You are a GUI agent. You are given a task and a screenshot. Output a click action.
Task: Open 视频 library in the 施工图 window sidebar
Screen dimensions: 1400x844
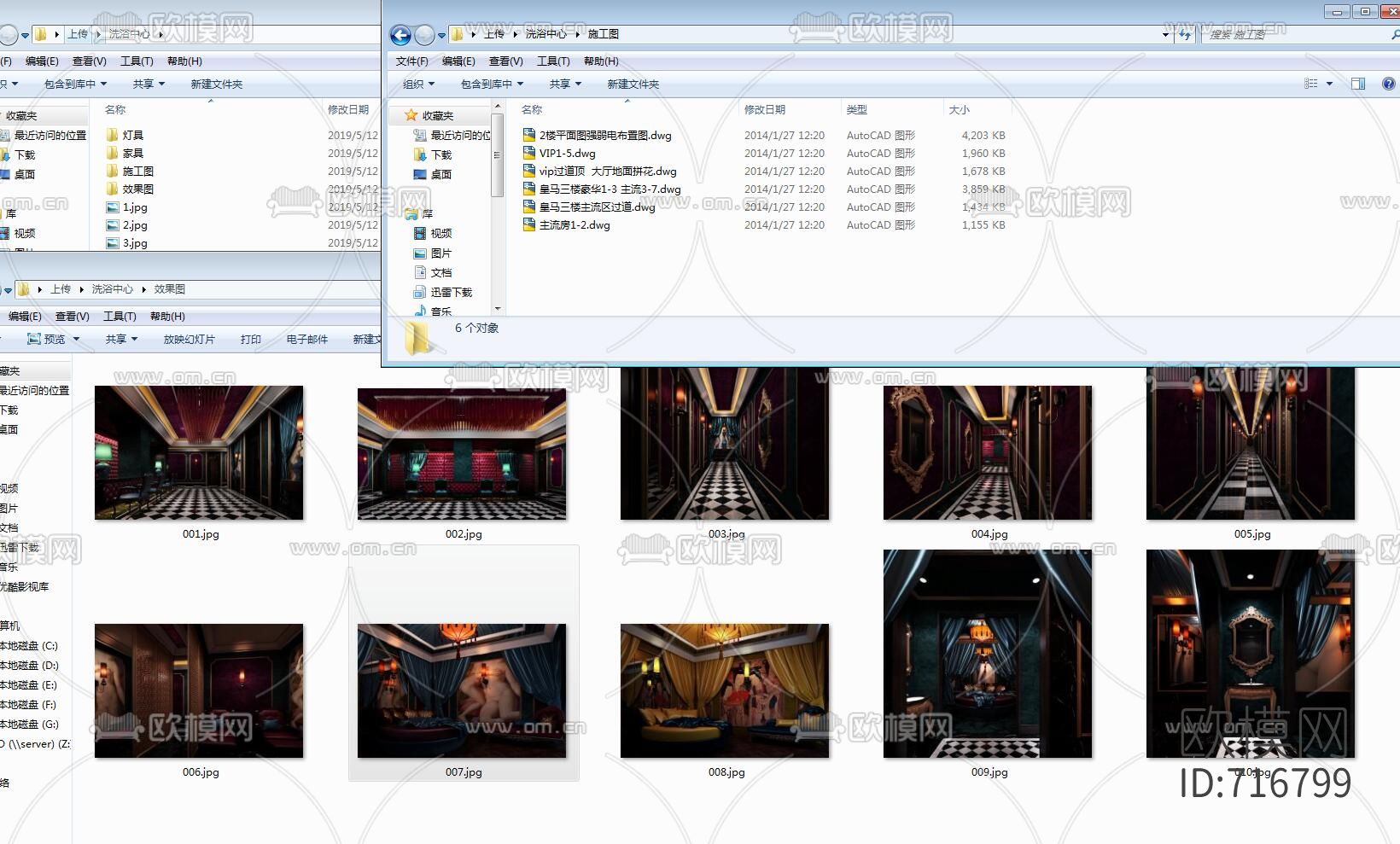(433, 233)
